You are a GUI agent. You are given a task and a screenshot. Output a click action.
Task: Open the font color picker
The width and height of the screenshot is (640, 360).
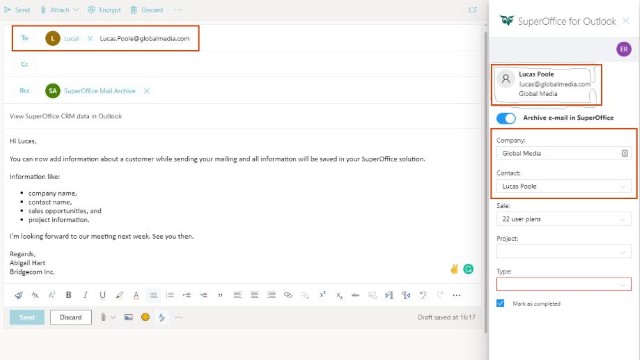point(136,295)
